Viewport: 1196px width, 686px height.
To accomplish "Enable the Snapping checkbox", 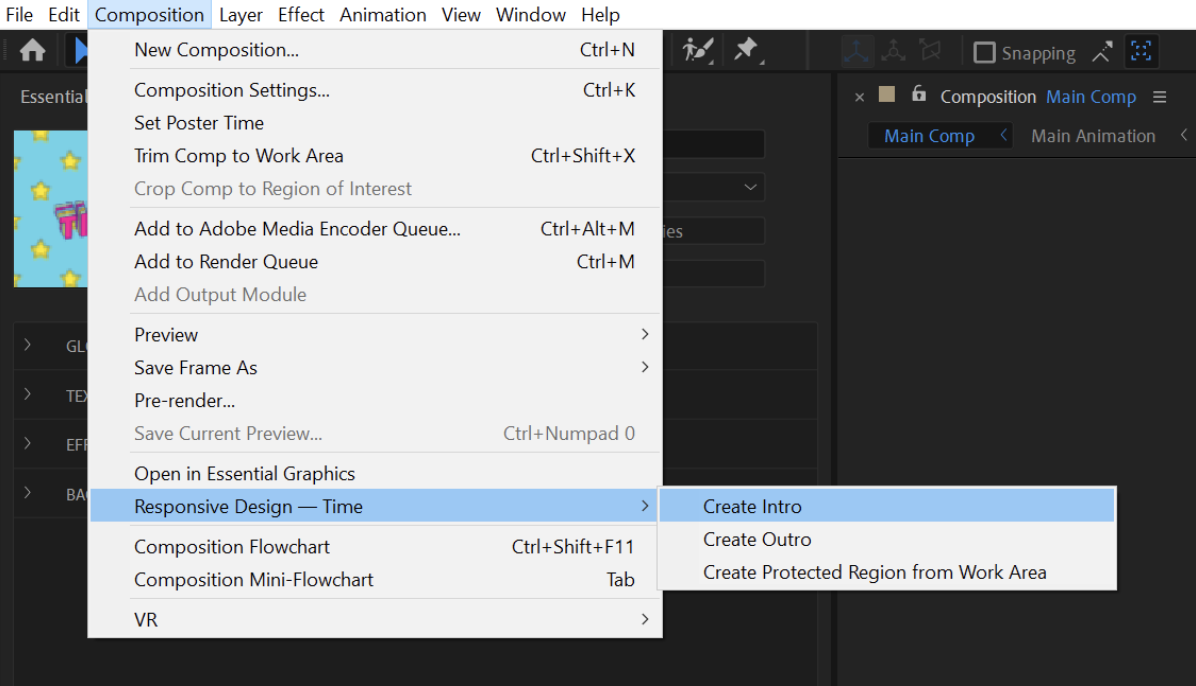I will [985, 52].
